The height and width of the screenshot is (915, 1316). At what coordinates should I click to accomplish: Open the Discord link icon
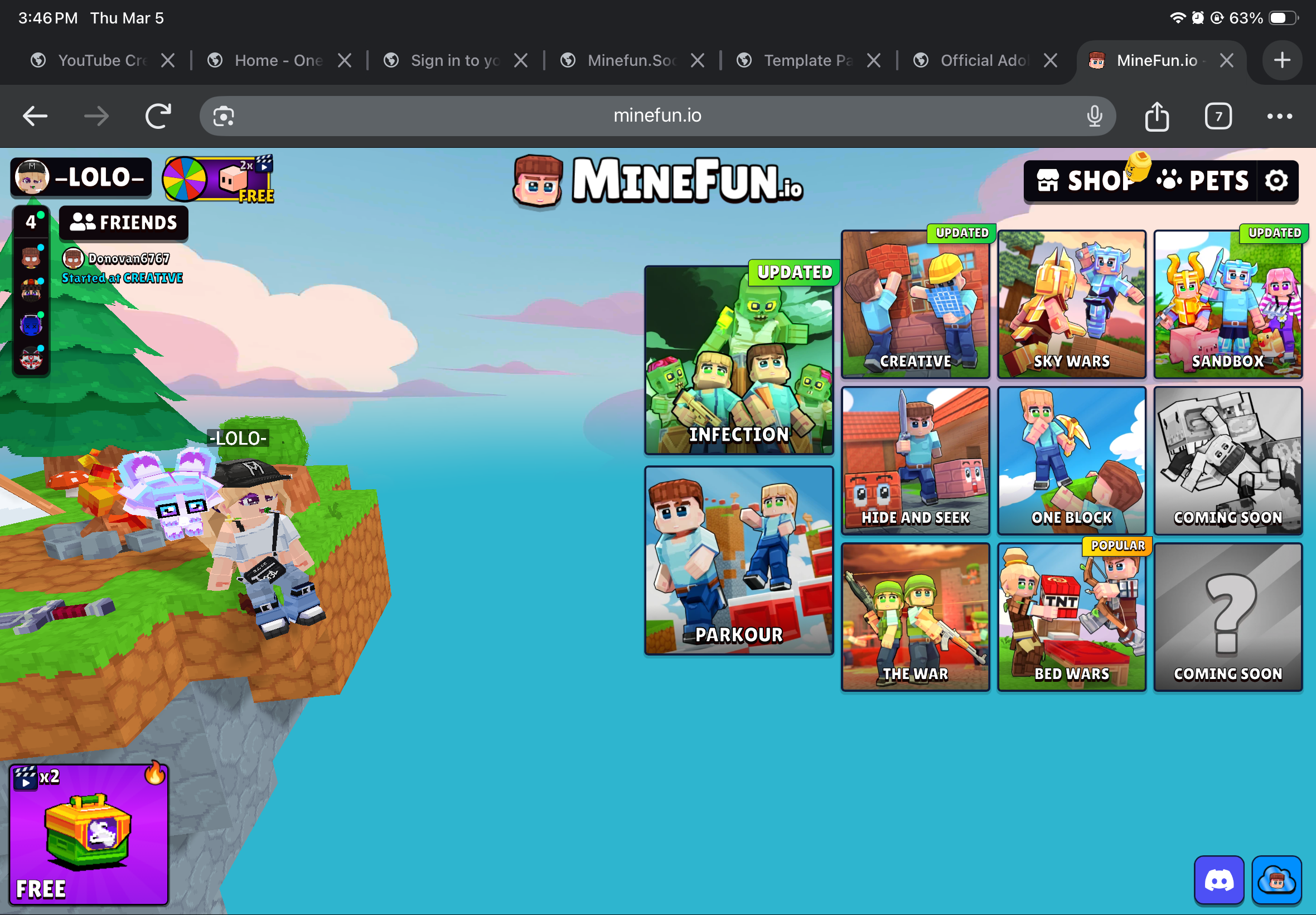(1218, 880)
